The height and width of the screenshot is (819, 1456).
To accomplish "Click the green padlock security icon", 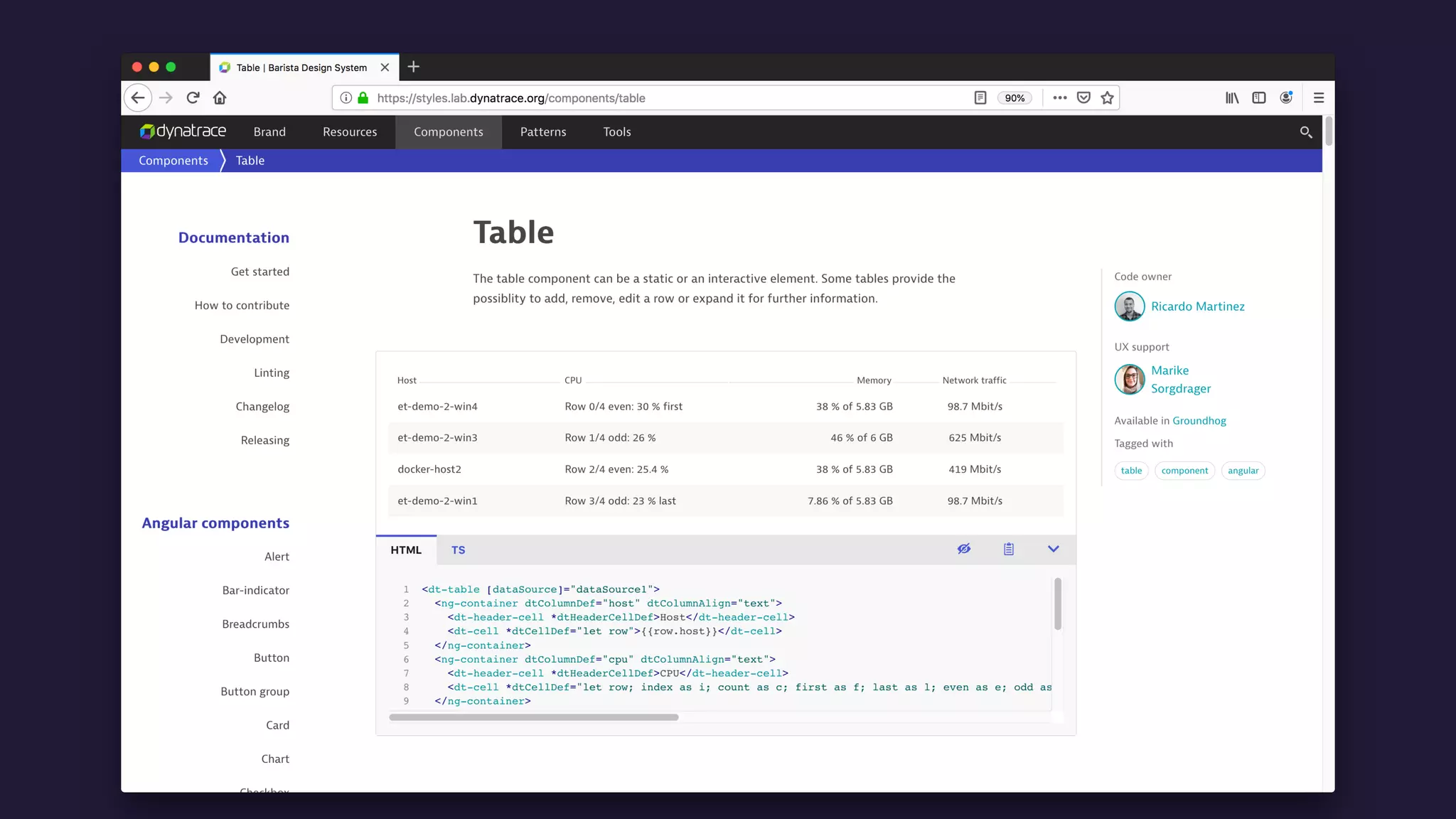I will click(x=363, y=98).
